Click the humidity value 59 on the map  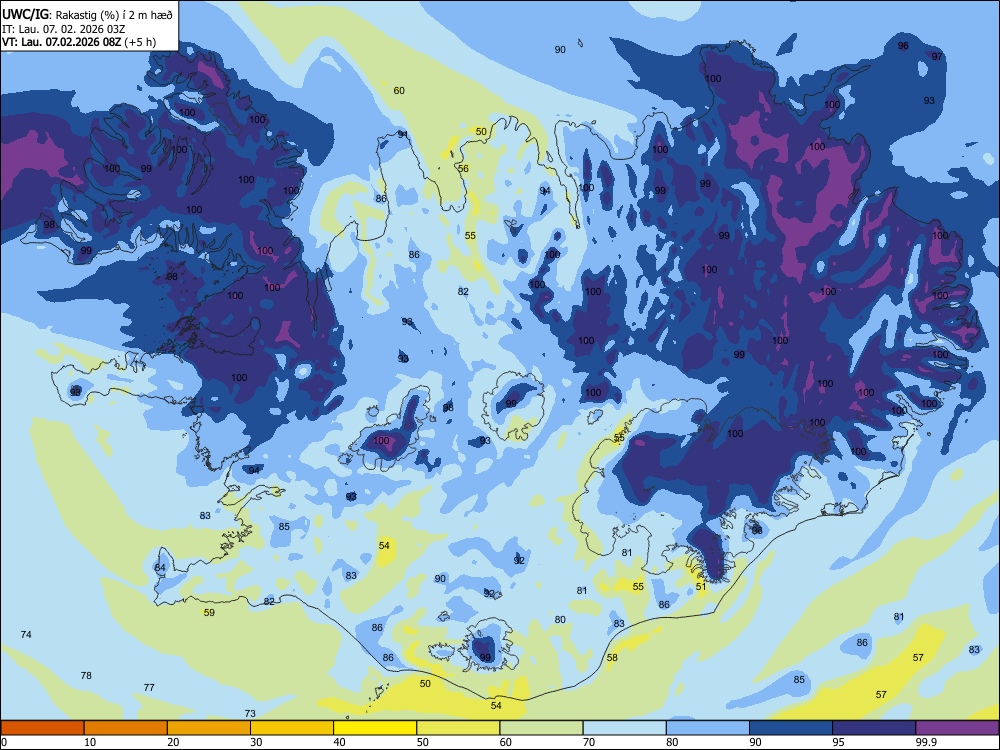[x=209, y=612]
